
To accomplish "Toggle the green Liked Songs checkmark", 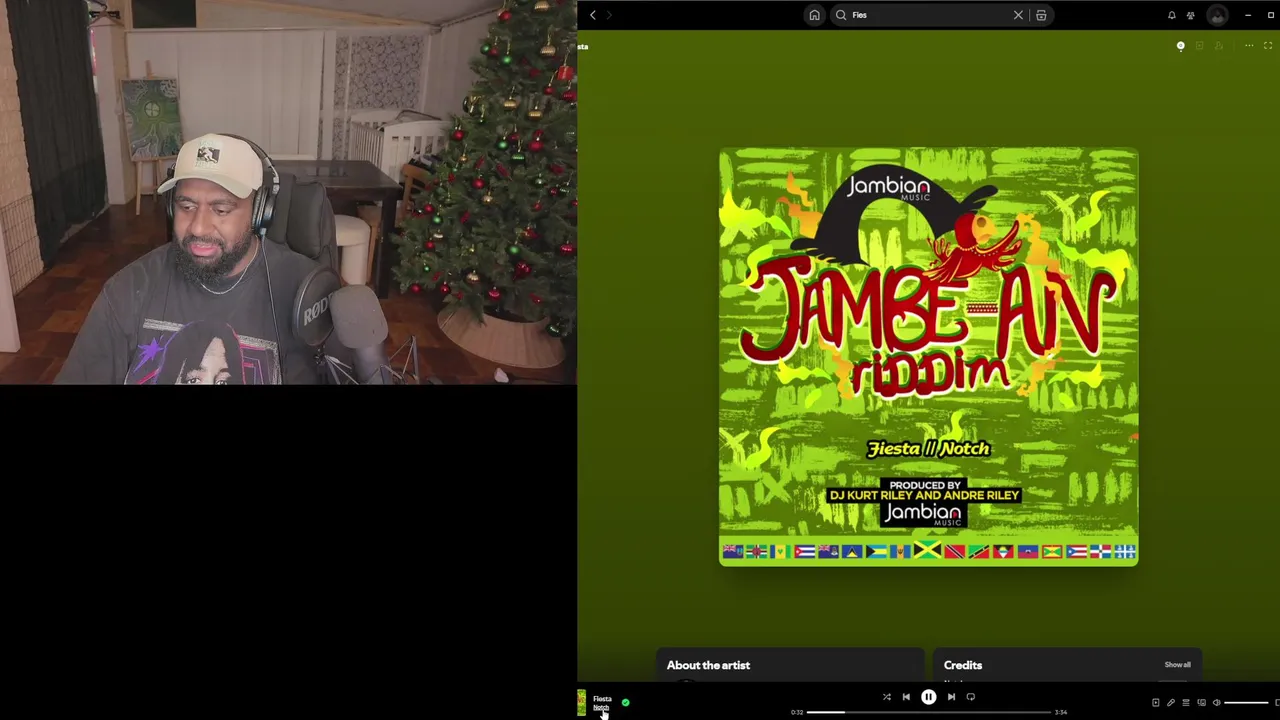I will [x=625, y=703].
